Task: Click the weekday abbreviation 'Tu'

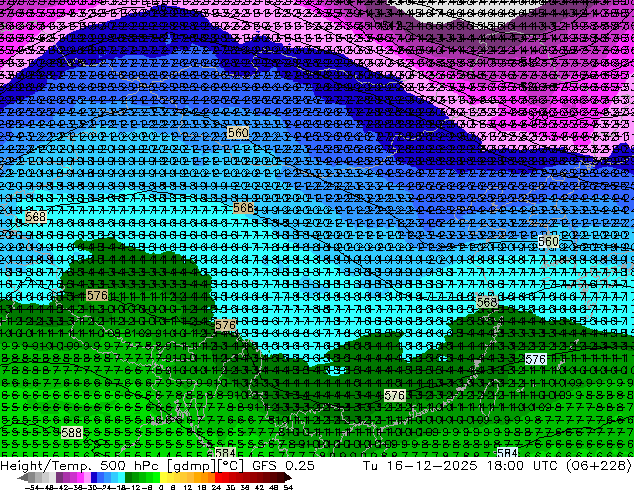Action: click(x=370, y=465)
